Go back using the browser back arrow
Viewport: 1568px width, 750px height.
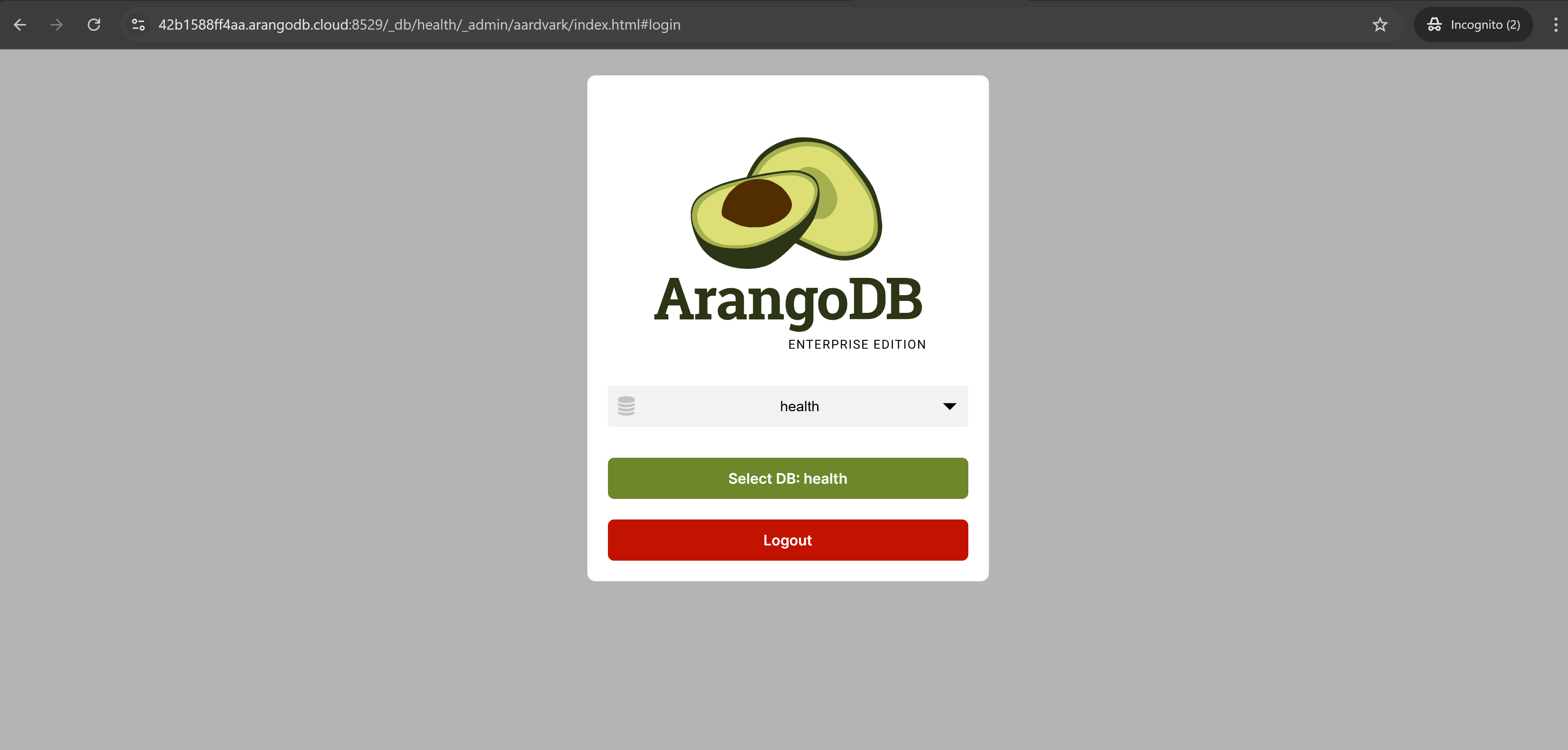pos(19,25)
